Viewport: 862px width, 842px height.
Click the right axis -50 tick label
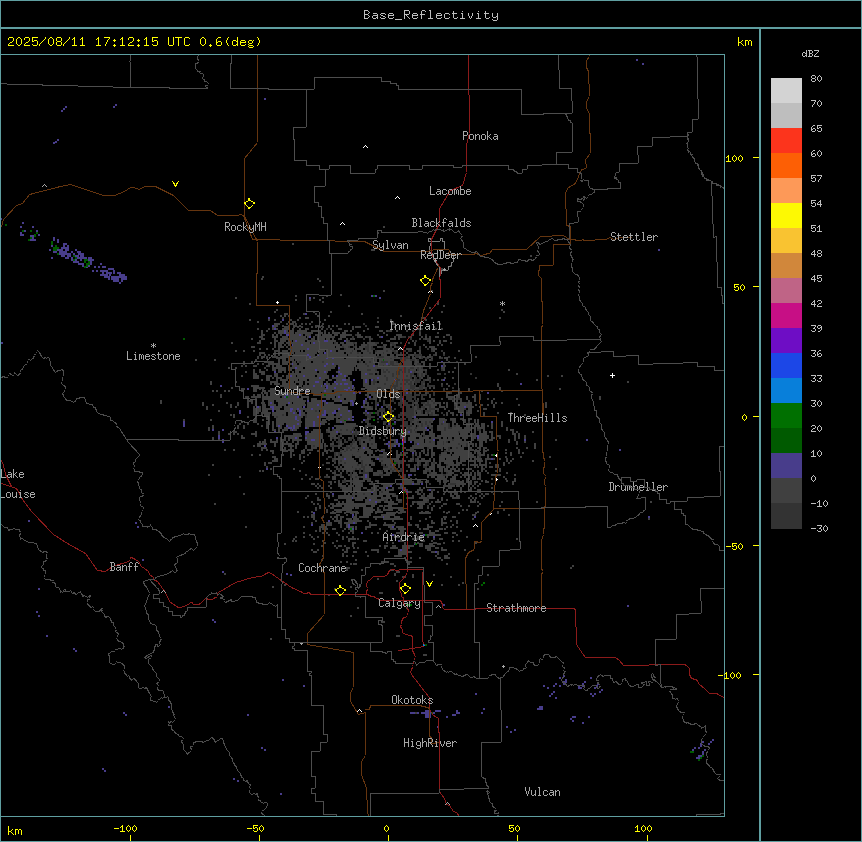click(x=734, y=546)
